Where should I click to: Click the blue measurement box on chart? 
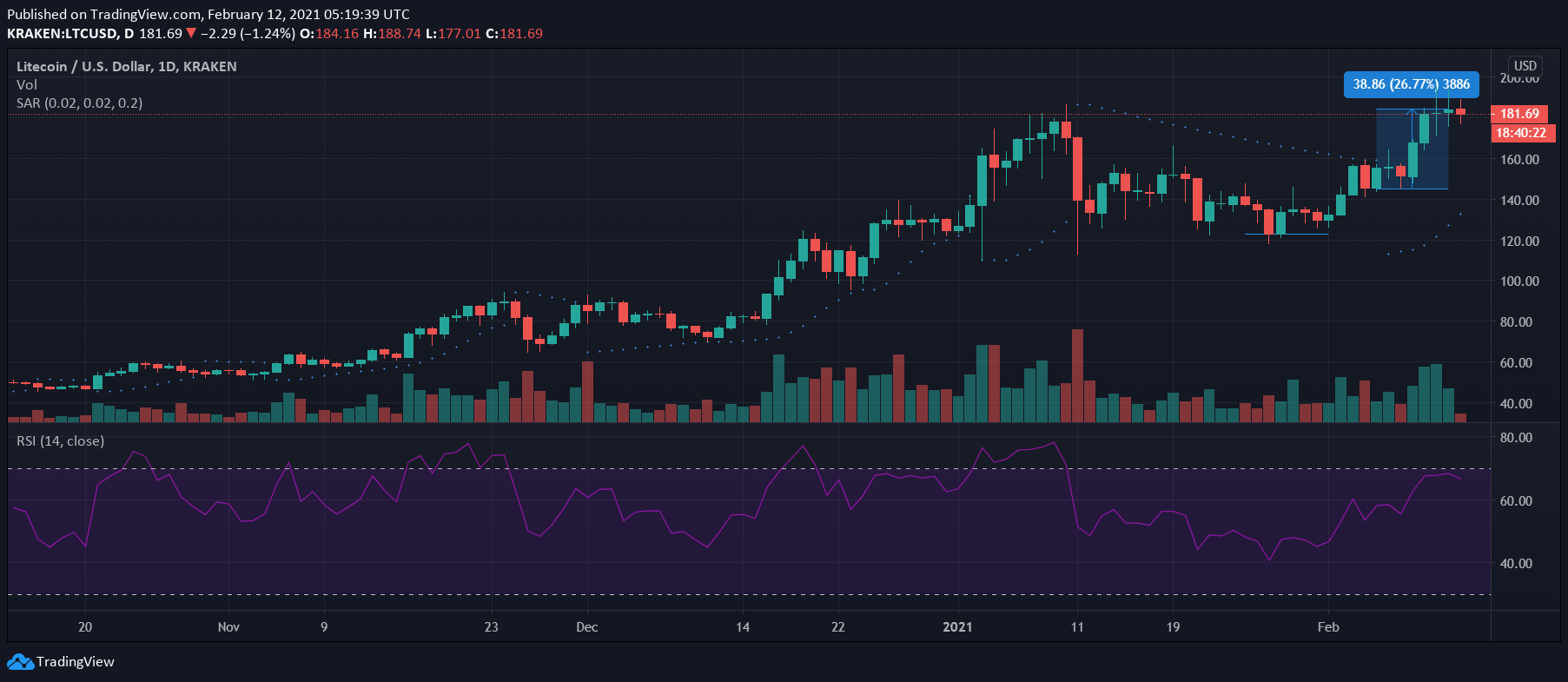[1412, 149]
